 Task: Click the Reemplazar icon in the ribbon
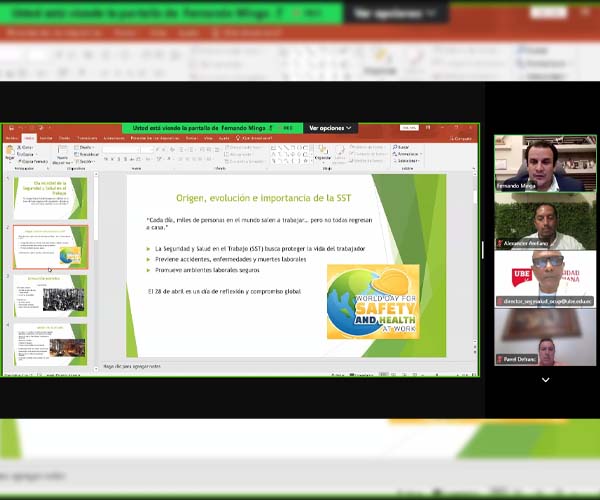tap(397, 154)
